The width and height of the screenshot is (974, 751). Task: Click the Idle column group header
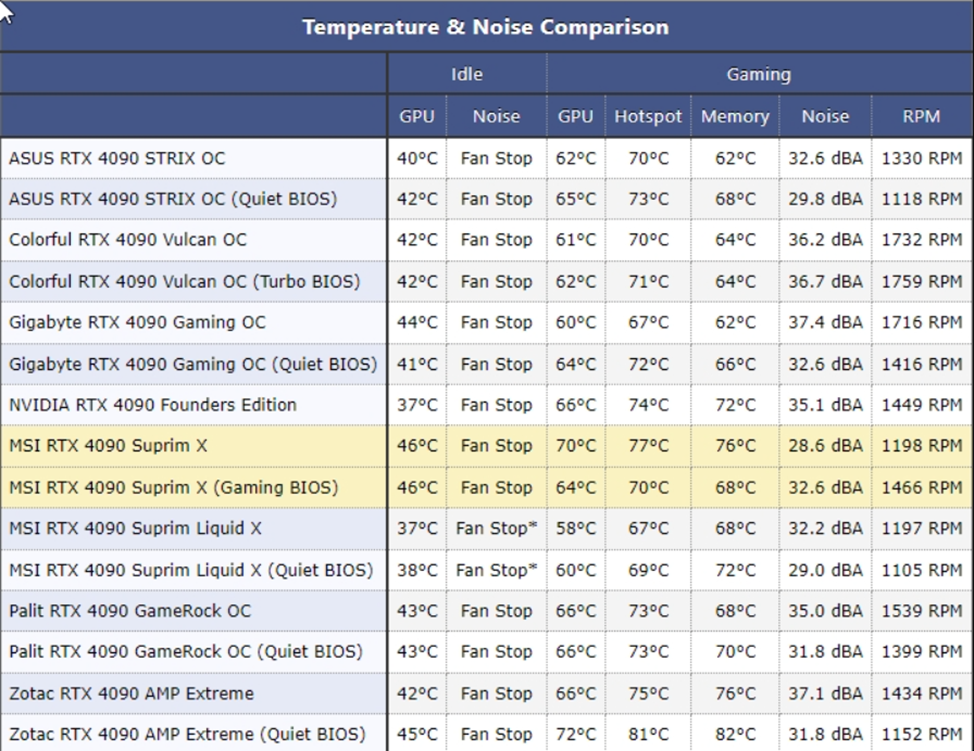[467, 74]
